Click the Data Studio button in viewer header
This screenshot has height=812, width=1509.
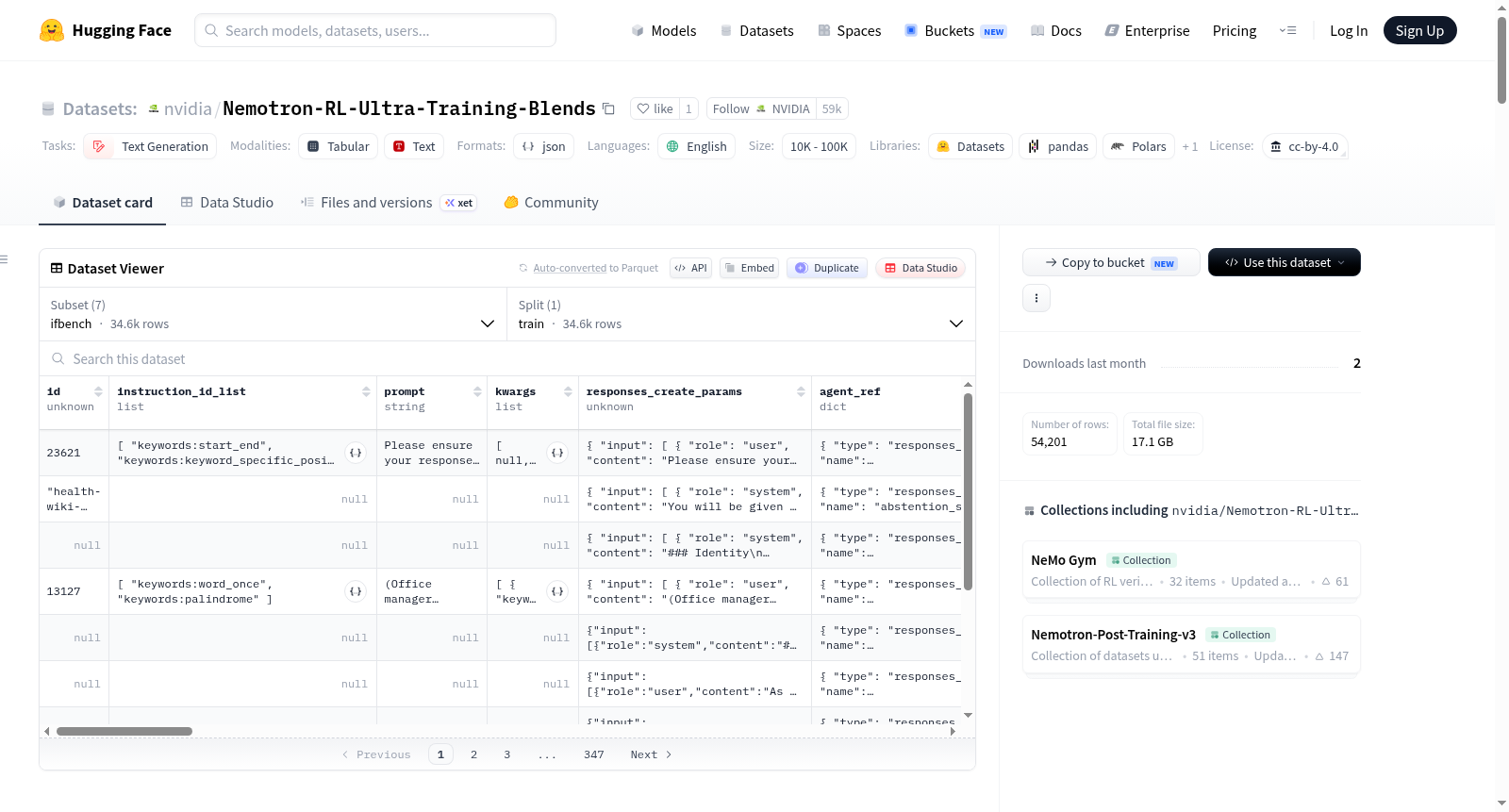click(x=920, y=268)
